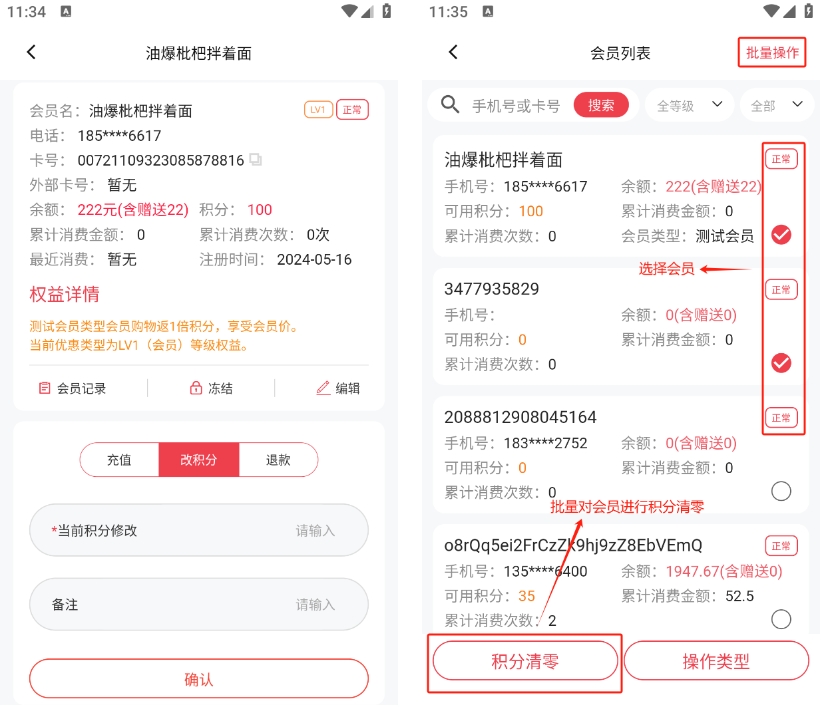Tap the LV1 level badge
The height and width of the screenshot is (707, 821).
pos(318,109)
